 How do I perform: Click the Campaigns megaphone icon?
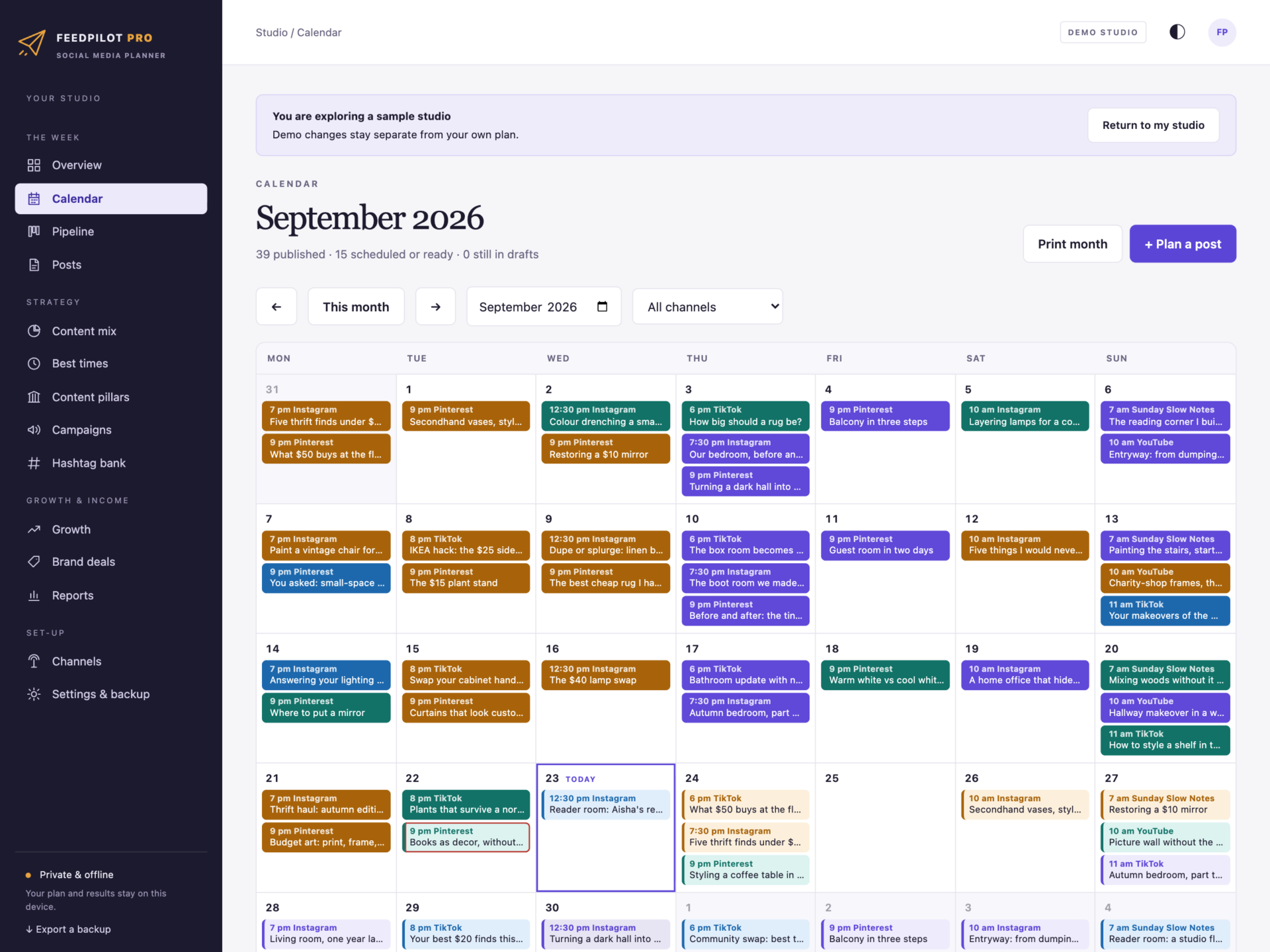point(34,430)
